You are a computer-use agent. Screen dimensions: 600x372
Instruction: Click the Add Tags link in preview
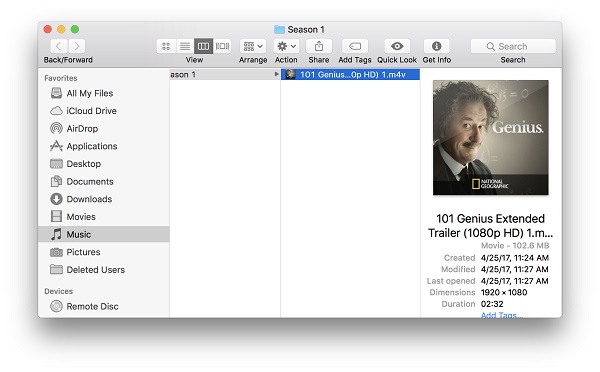501,315
